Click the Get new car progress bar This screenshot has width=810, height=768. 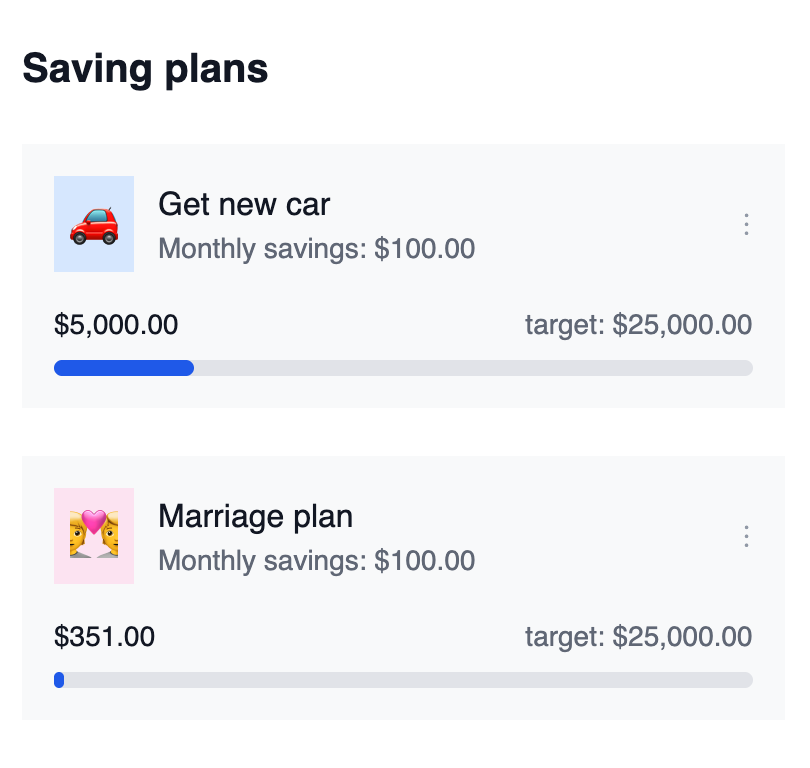click(403, 368)
